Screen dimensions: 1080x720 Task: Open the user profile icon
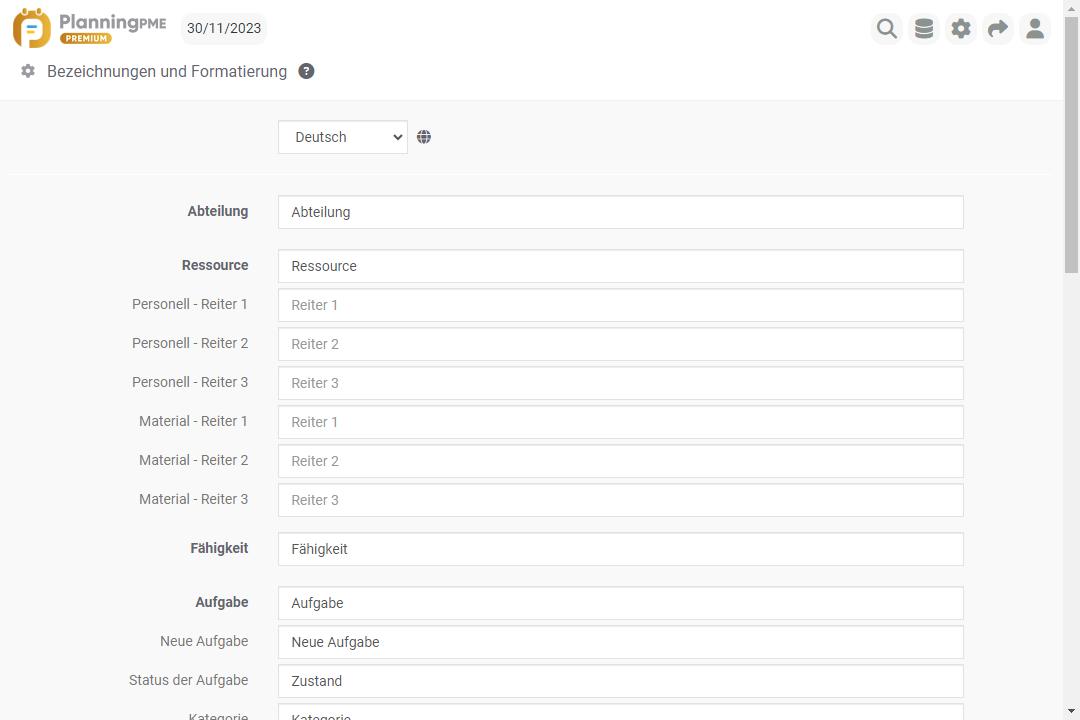point(1035,29)
